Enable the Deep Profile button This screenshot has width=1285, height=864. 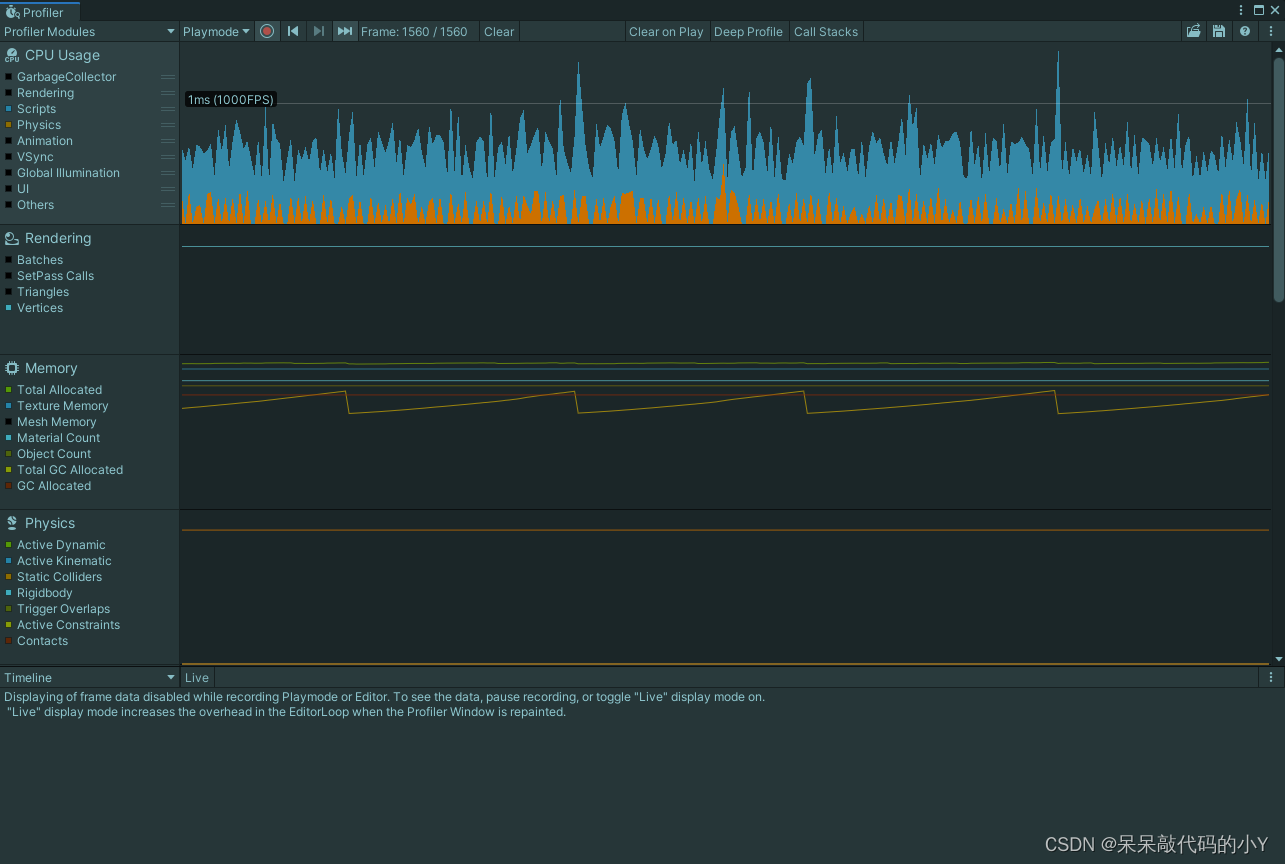click(748, 31)
